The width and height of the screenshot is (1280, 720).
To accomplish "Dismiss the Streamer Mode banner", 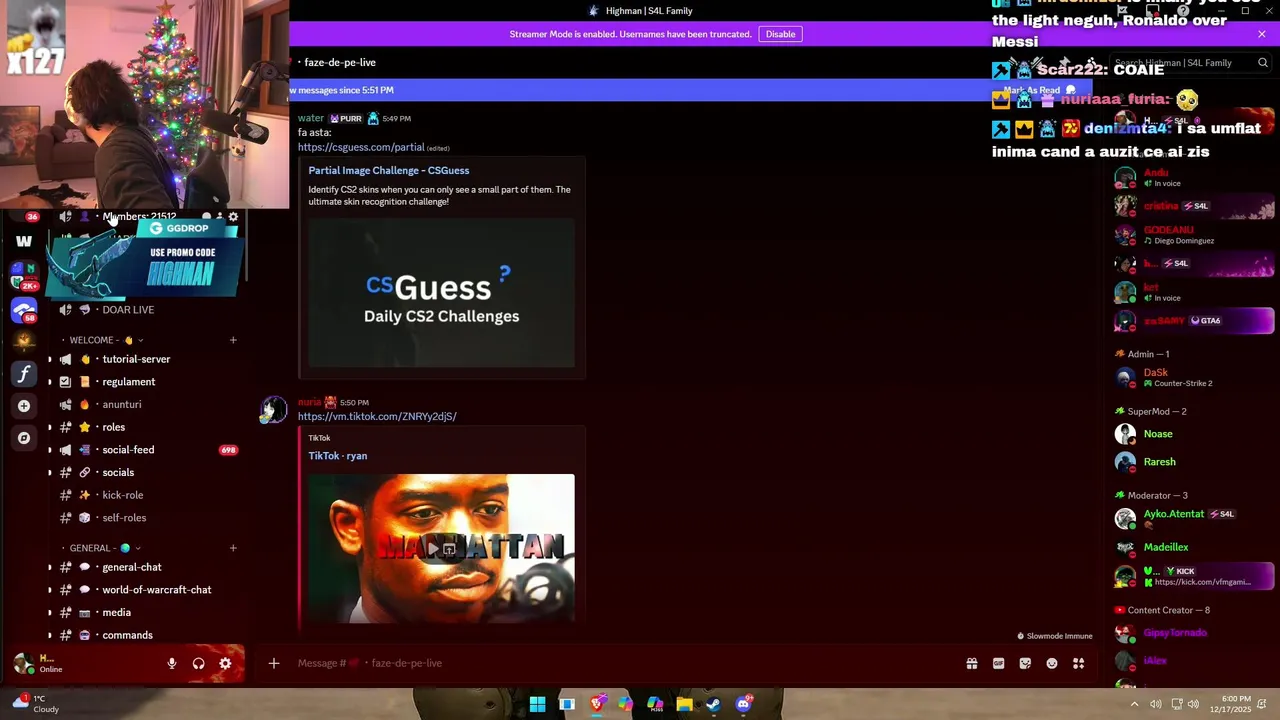I will [x=1262, y=34].
